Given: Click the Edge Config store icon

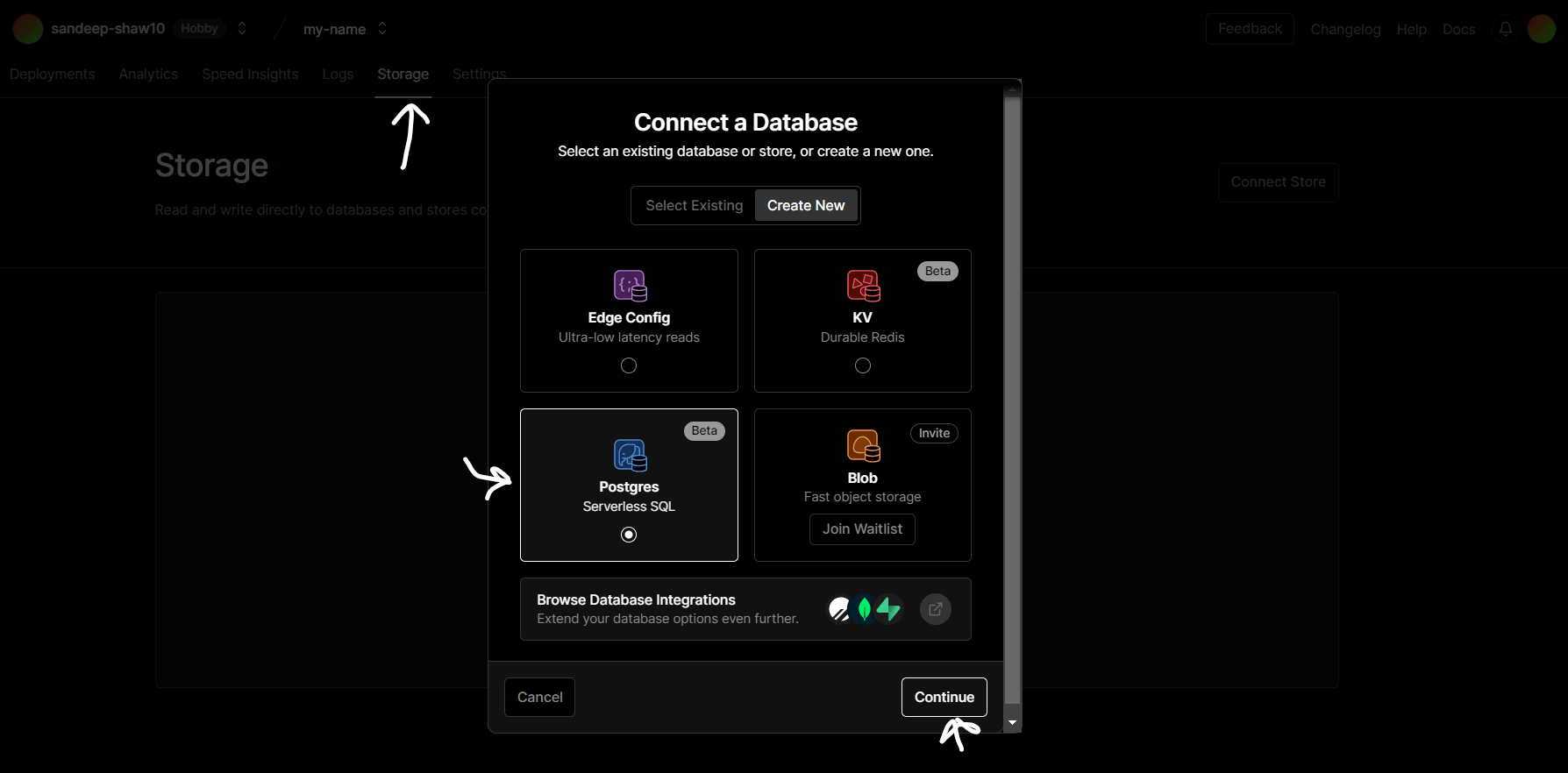Looking at the screenshot, I should [x=630, y=286].
